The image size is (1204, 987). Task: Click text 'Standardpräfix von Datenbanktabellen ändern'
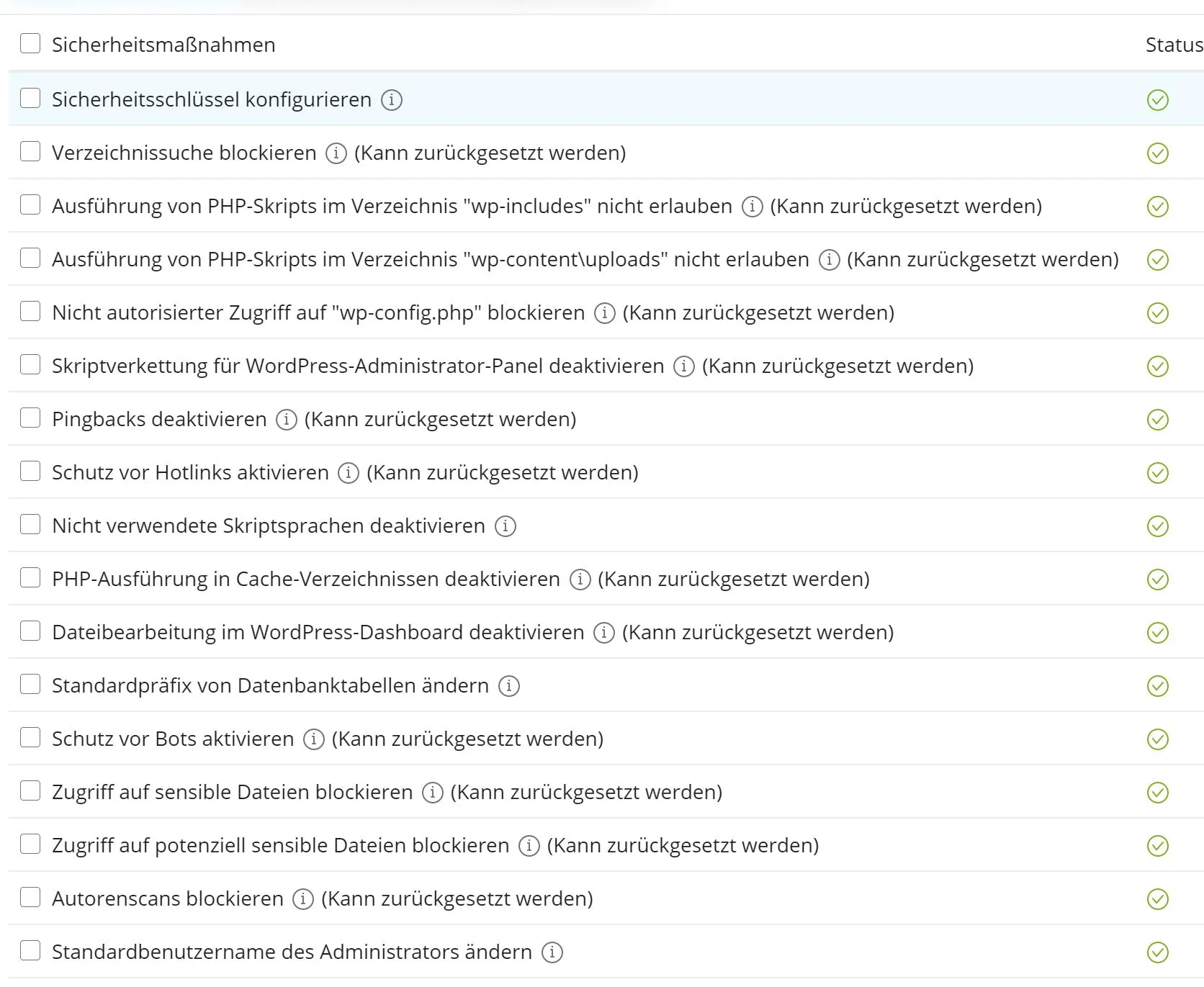coord(271,685)
